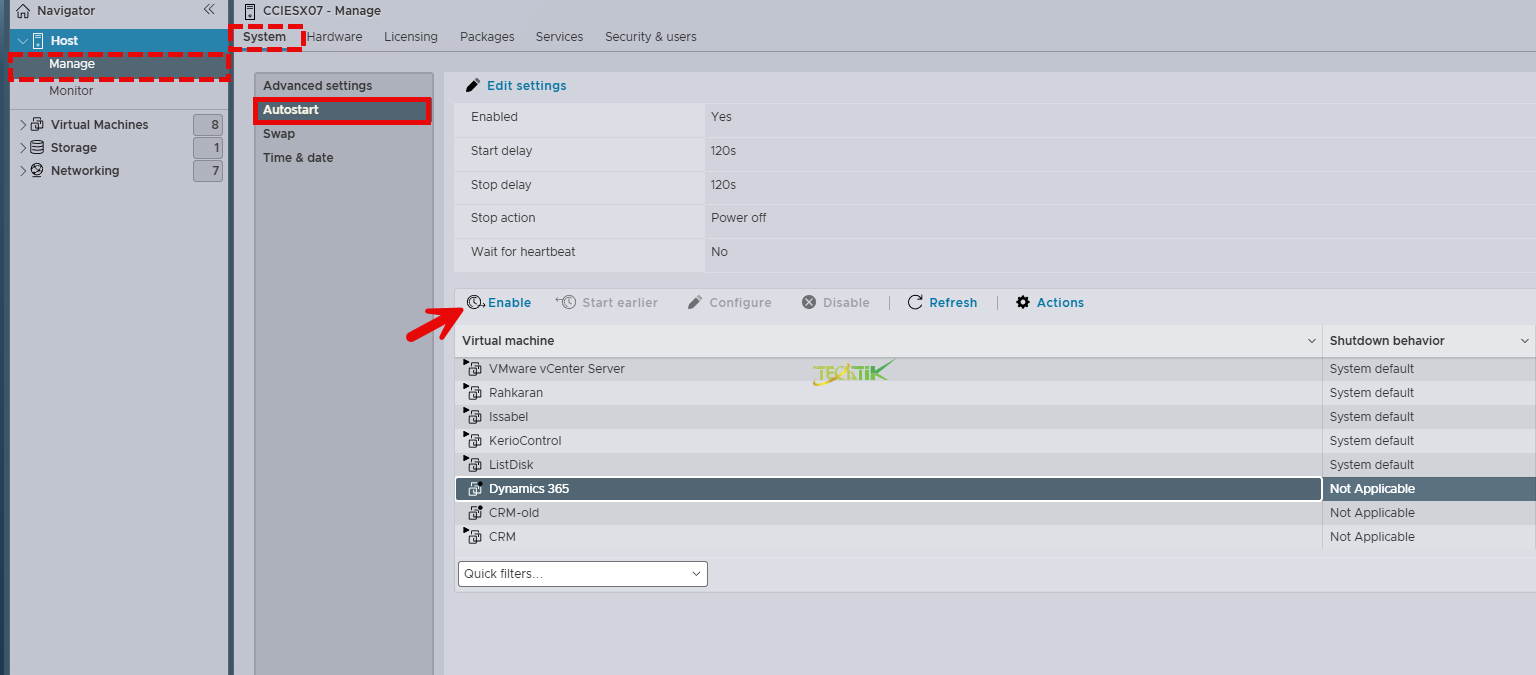Click the pencil icon beside Edit settings
The image size is (1536, 675).
[473, 85]
